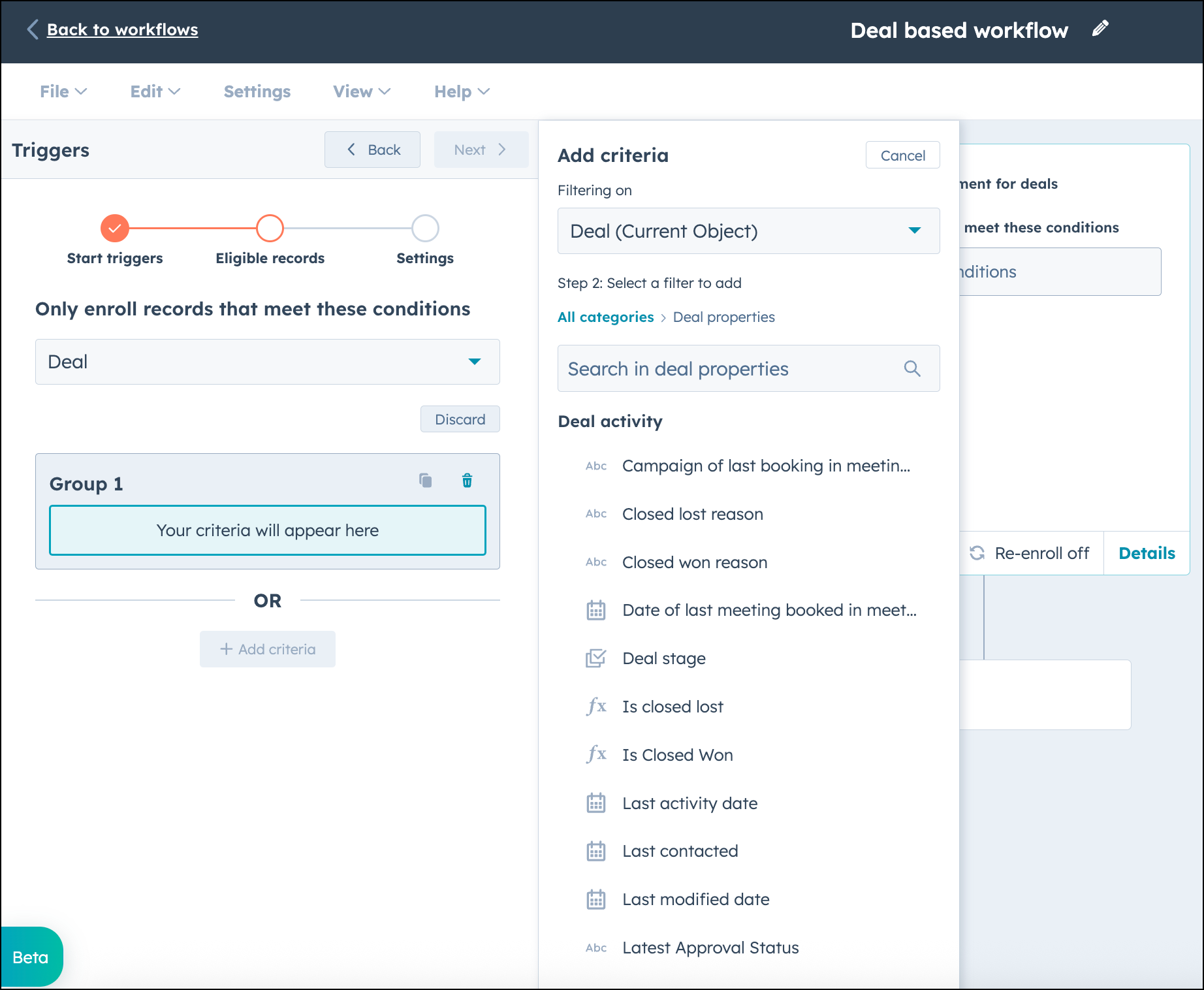The image size is (1204, 990).
Task: Duplicate Group 1 using the copy icon
Action: tap(425, 481)
